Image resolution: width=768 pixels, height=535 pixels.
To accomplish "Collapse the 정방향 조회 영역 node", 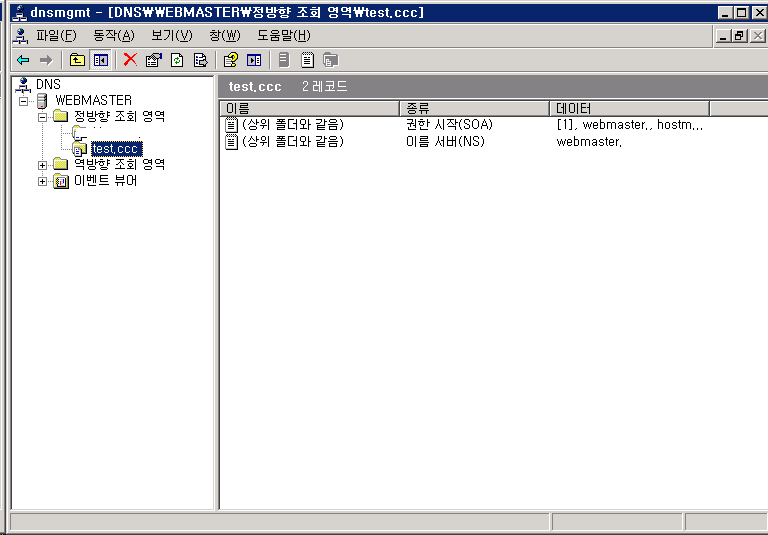I will click(x=43, y=117).
